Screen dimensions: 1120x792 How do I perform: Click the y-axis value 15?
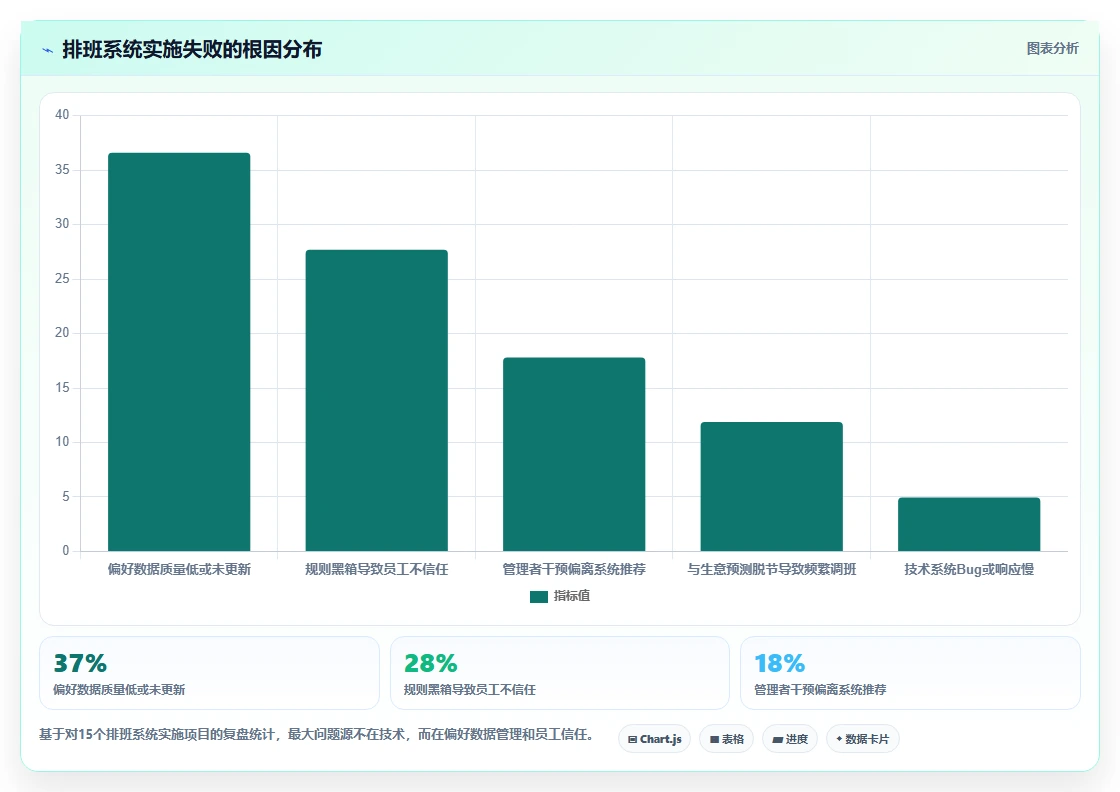point(62,388)
